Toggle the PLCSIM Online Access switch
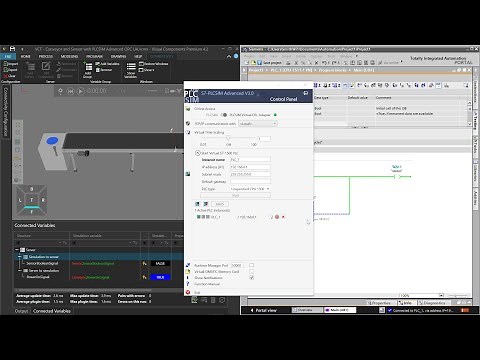 point(224,115)
